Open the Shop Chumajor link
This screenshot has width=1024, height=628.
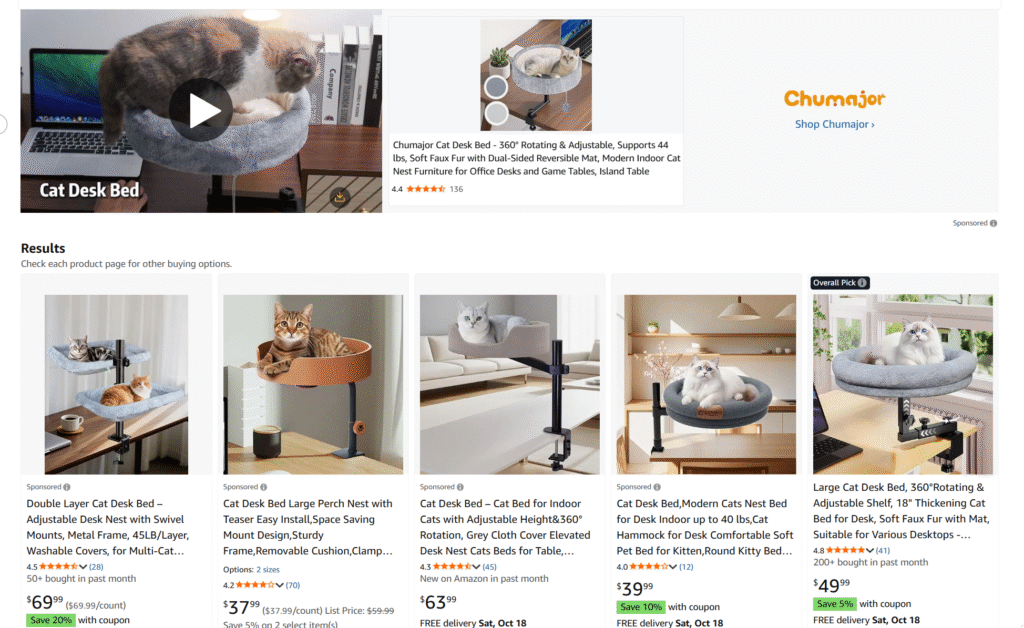point(834,125)
